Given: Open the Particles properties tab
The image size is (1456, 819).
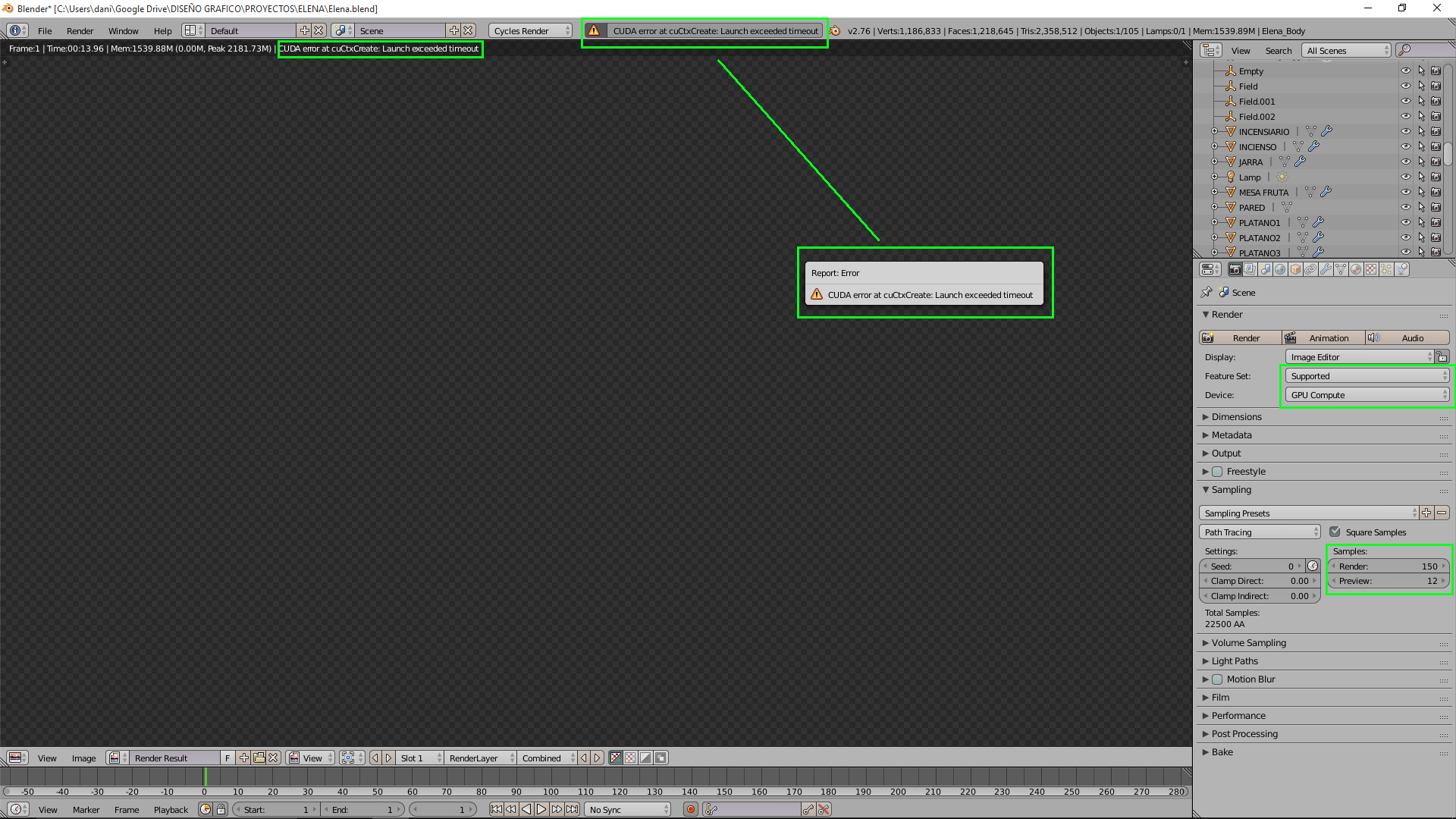Looking at the screenshot, I should 1386,269.
